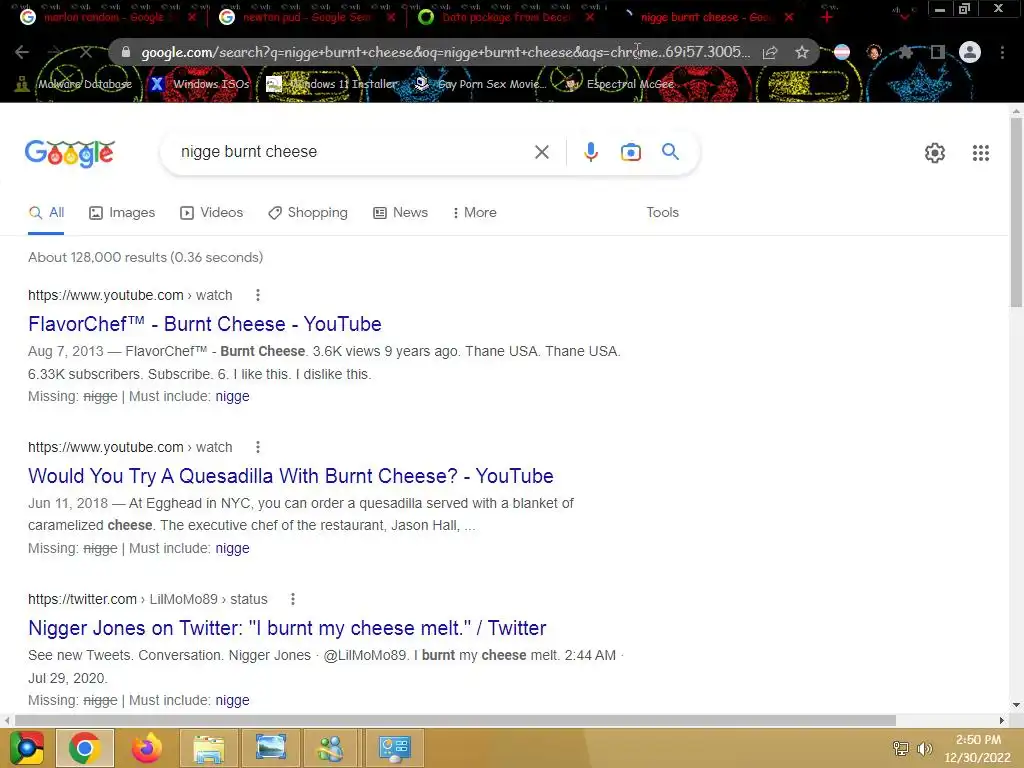
Task: Click the horizontal scrollbar right arrow
Action: [x=1002, y=720]
